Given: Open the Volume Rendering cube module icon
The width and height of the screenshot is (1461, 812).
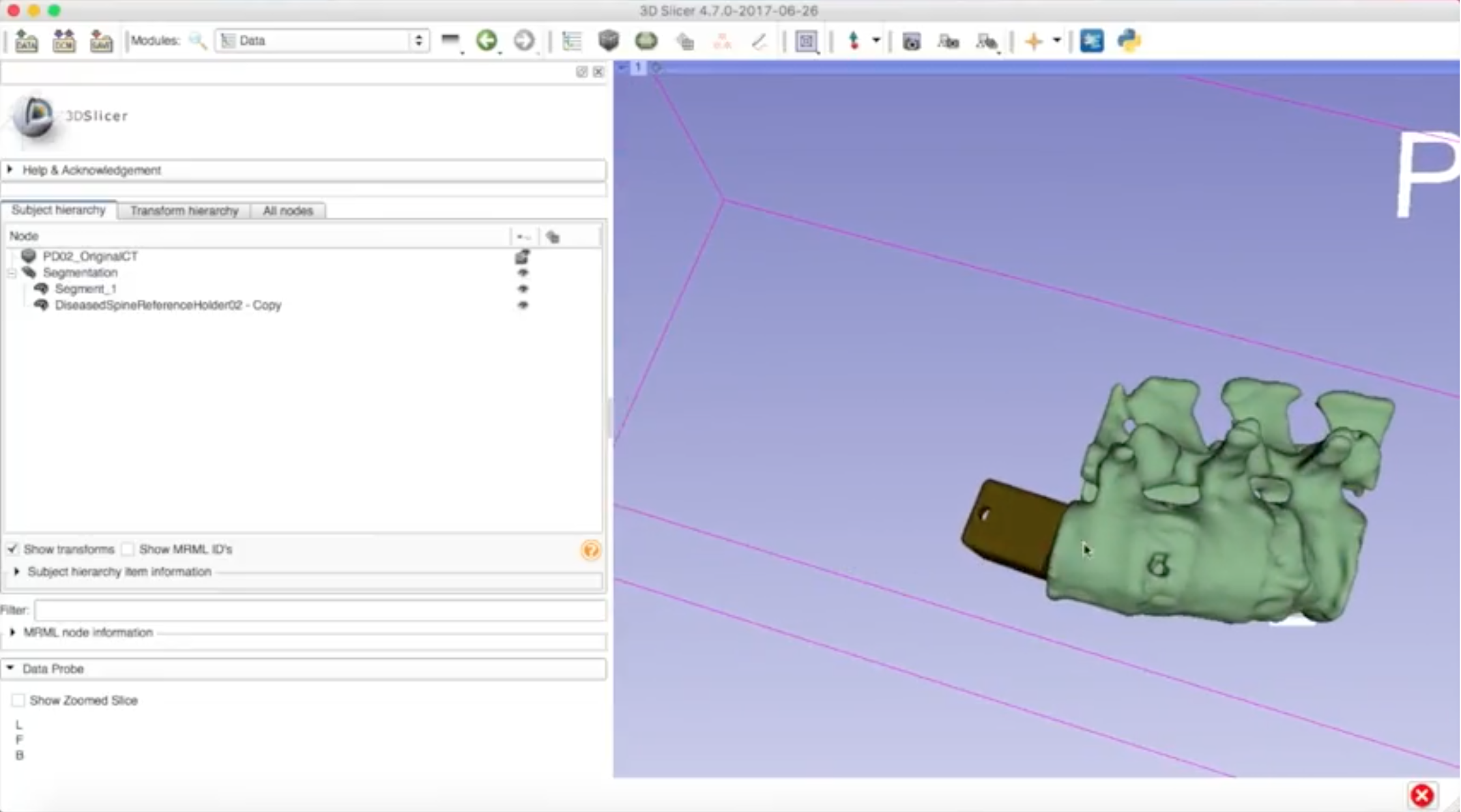Looking at the screenshot, I should point(609,40).
